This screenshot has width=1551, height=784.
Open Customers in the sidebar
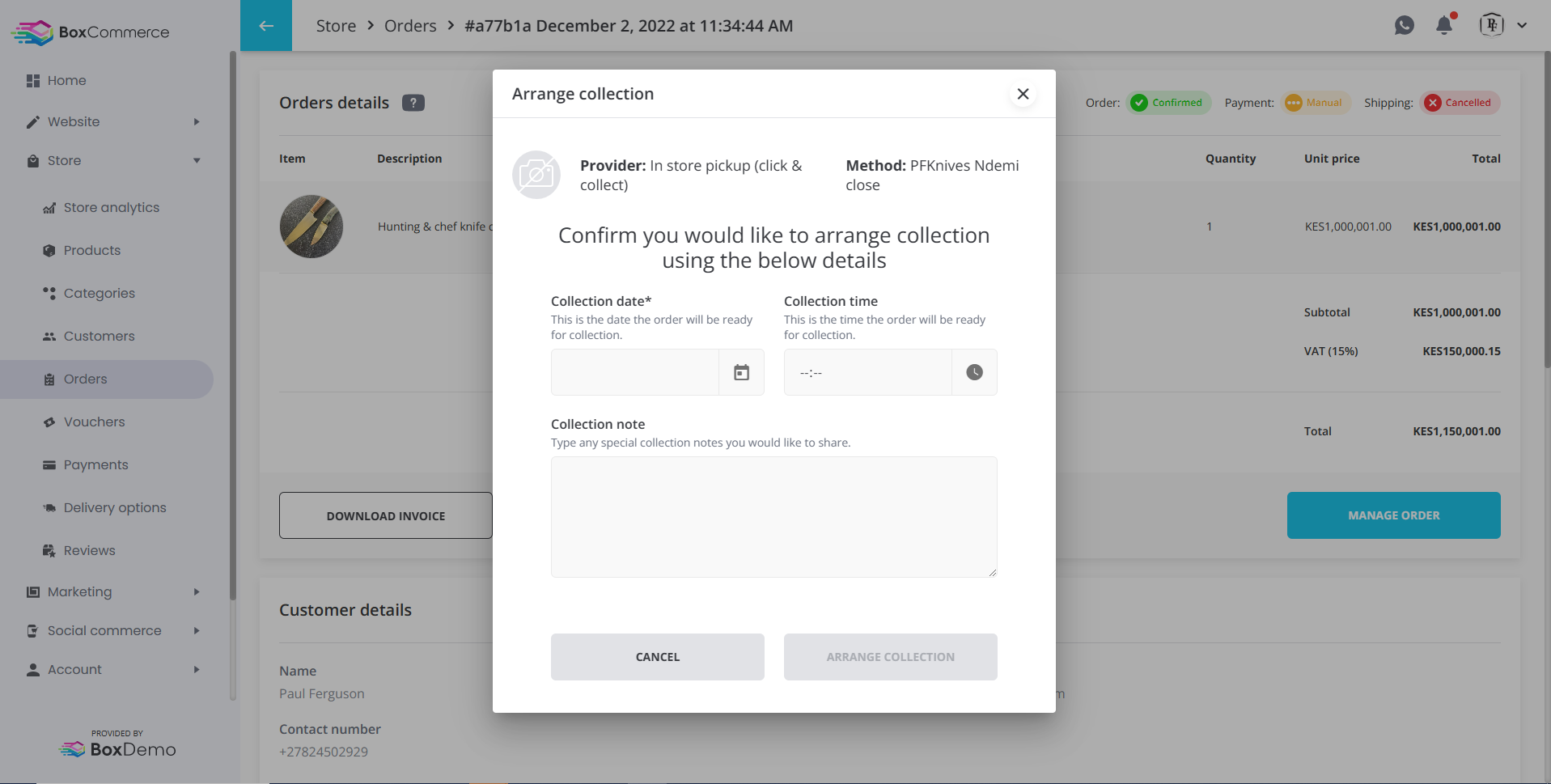[100, 337]
